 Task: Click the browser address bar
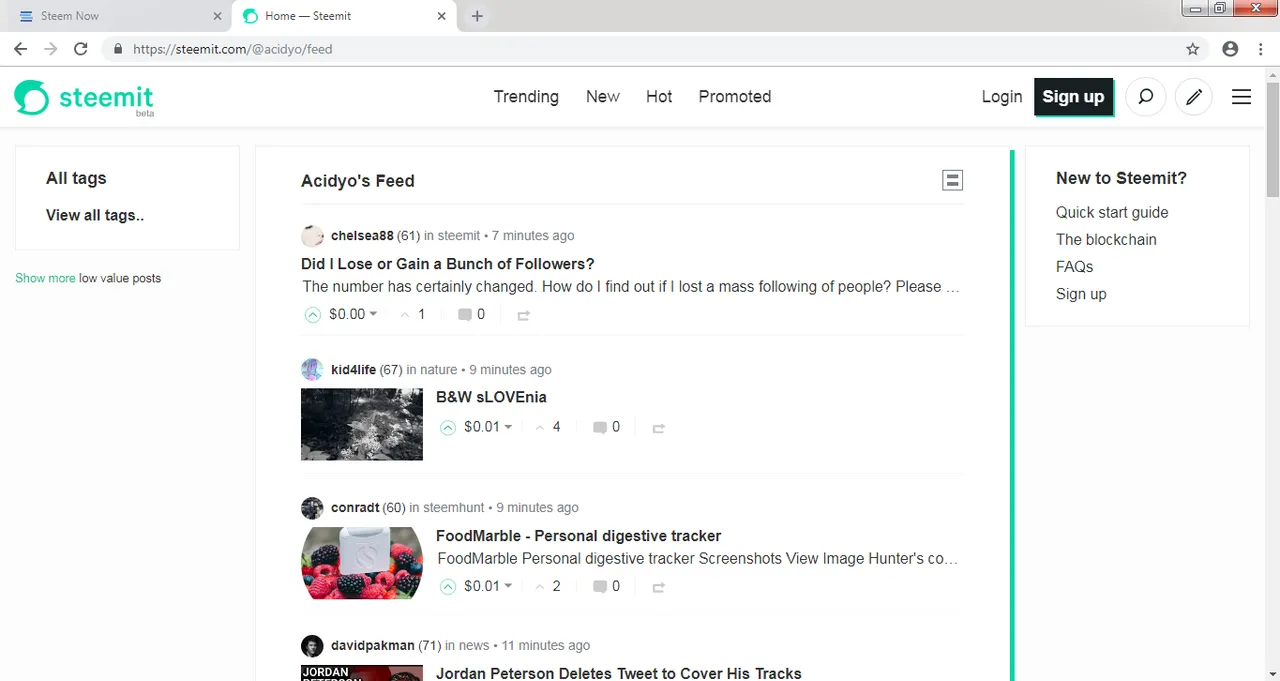coord(640,48)
